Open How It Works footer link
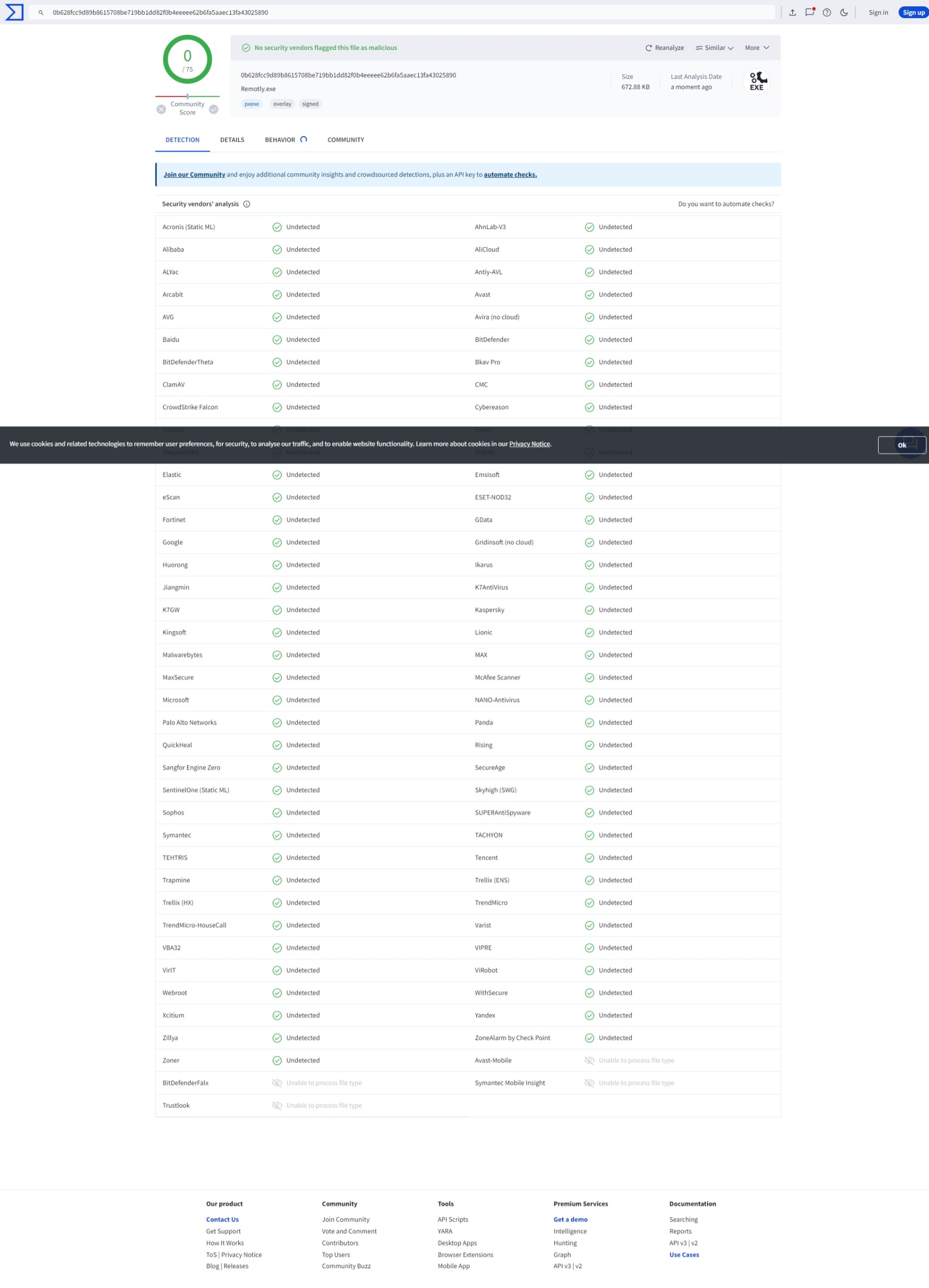The width and height of the screenshot is (929, 1288). click(224, 1243)
